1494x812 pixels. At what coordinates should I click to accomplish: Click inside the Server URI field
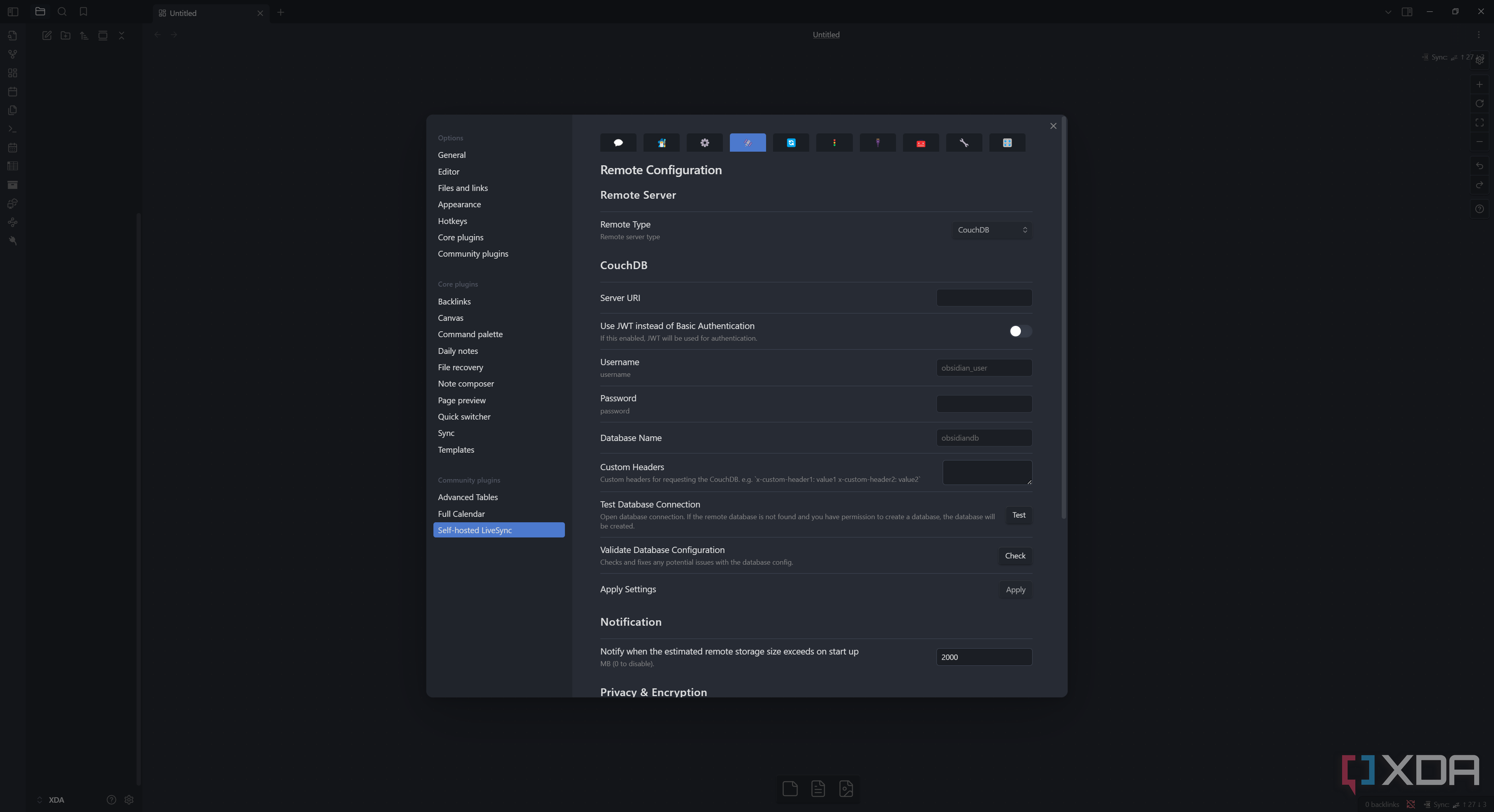[x=984, y=298]
